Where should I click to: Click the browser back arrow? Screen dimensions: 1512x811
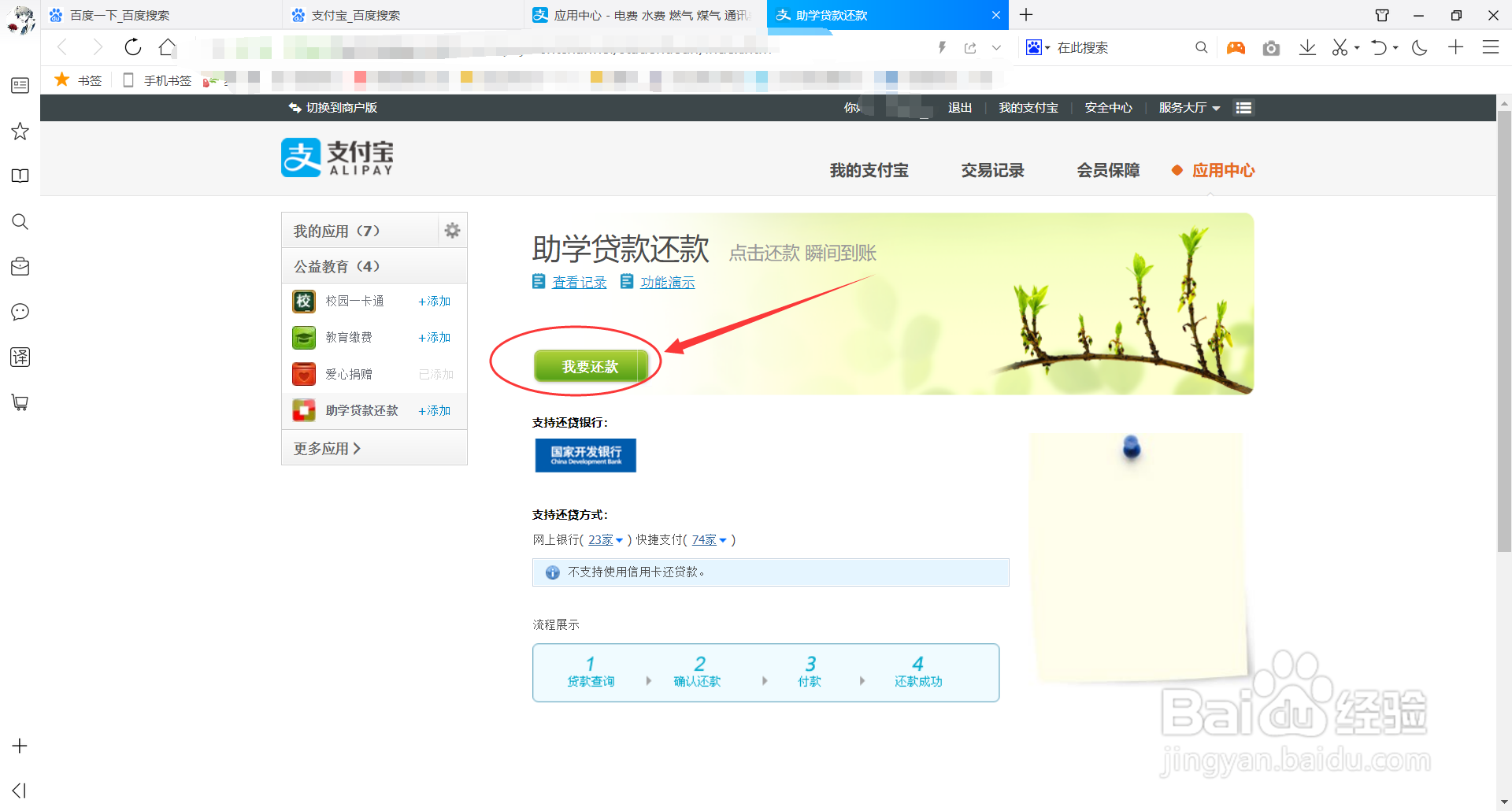coord(63,47)
